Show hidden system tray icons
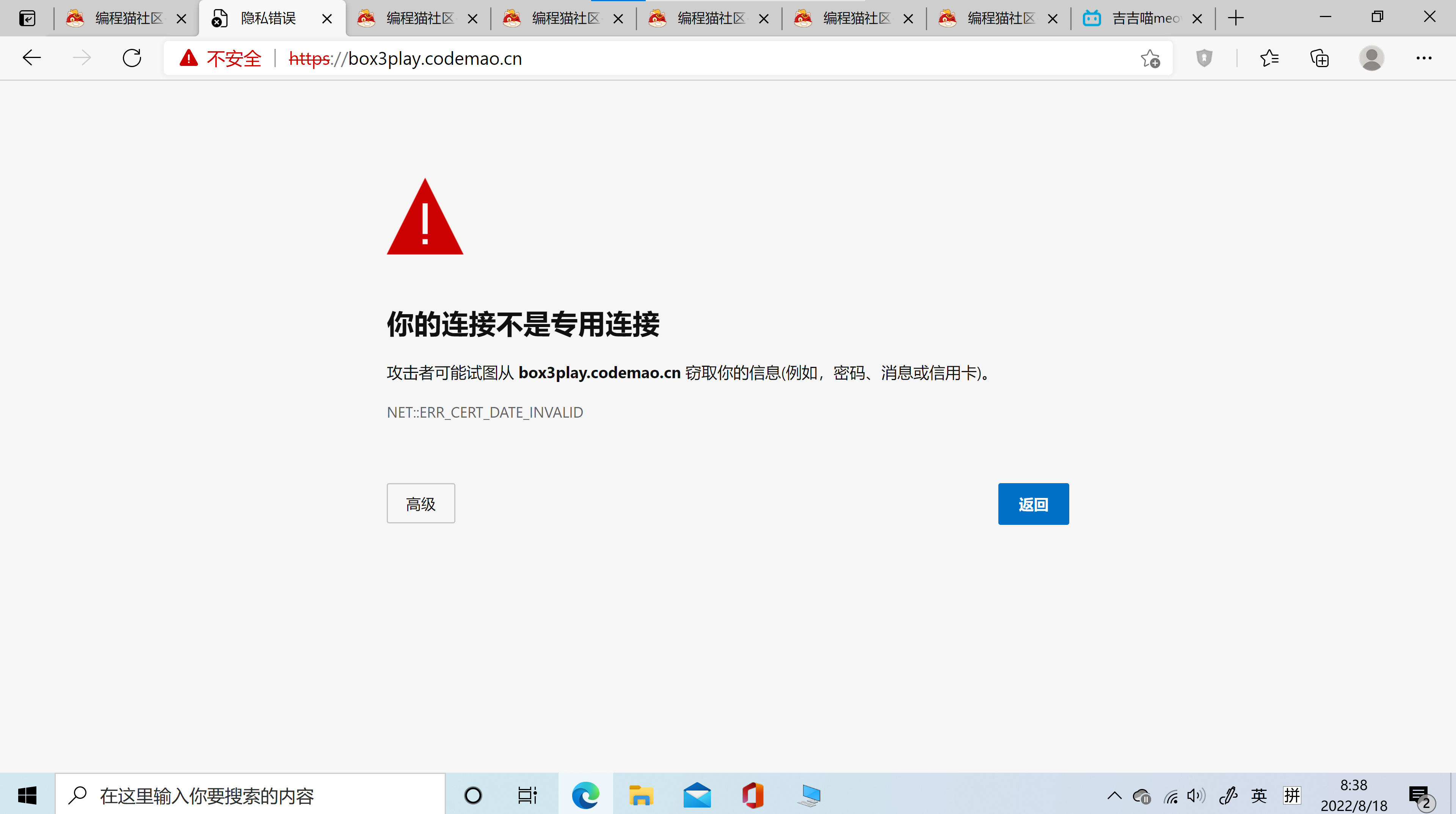The height and width of the screenshot is (814, 1456). (x=1115, y=796)
